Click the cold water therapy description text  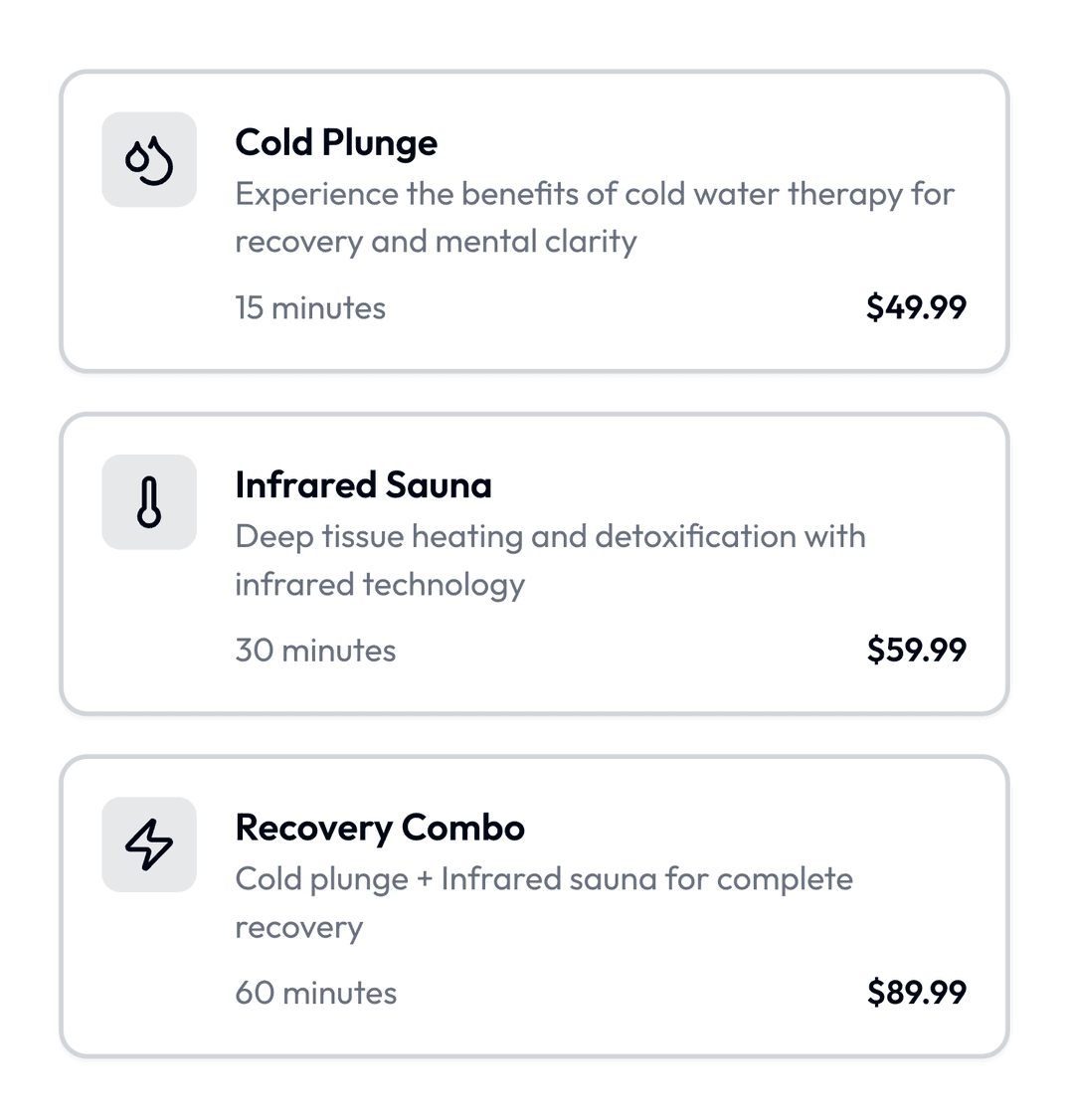(x=594, y=194)
